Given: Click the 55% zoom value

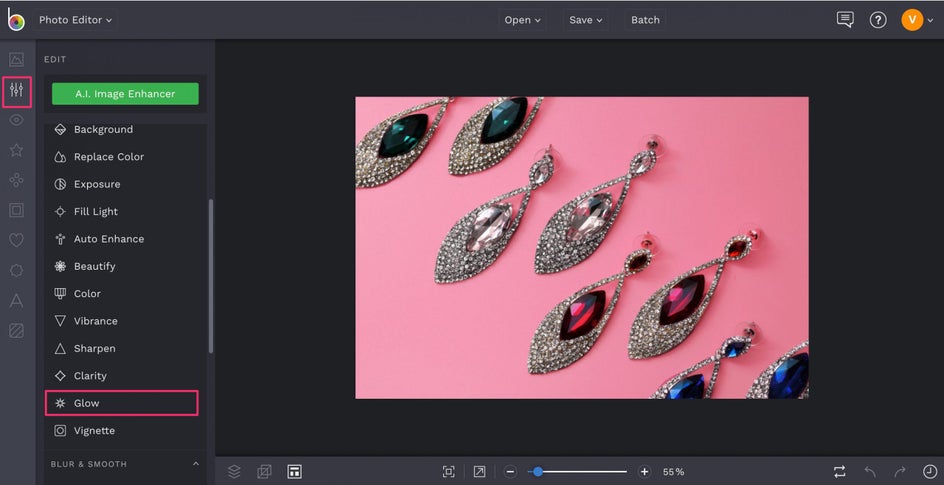Looking at the screenshot, I should [x=673, y=472].
